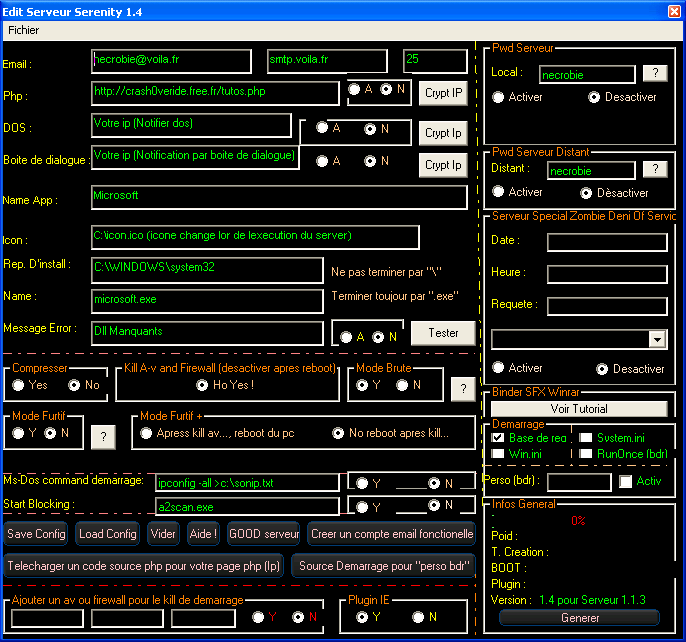Open the Fichier menu

point(23,30)
